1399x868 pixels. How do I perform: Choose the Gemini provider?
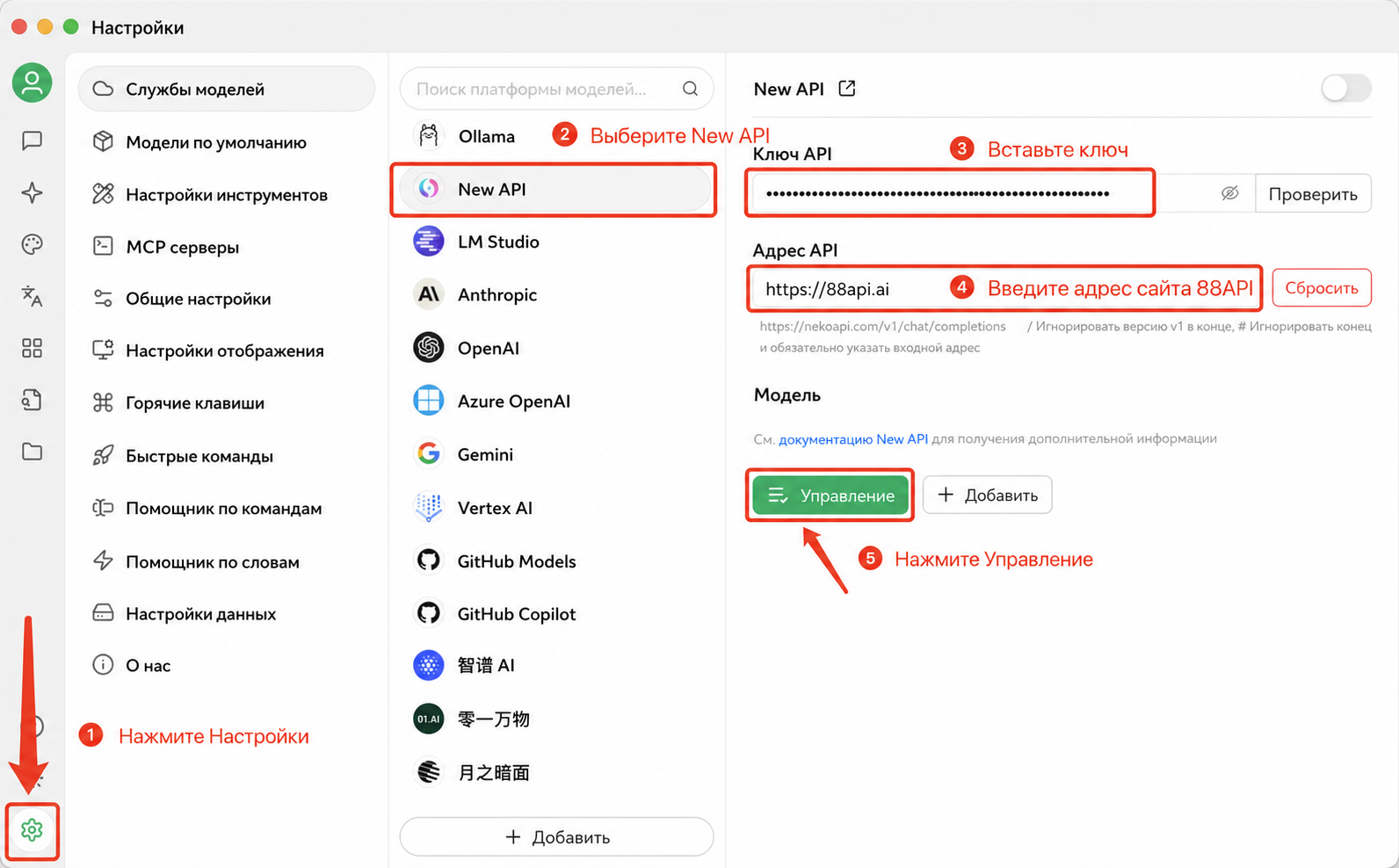(x=556, y=454)
